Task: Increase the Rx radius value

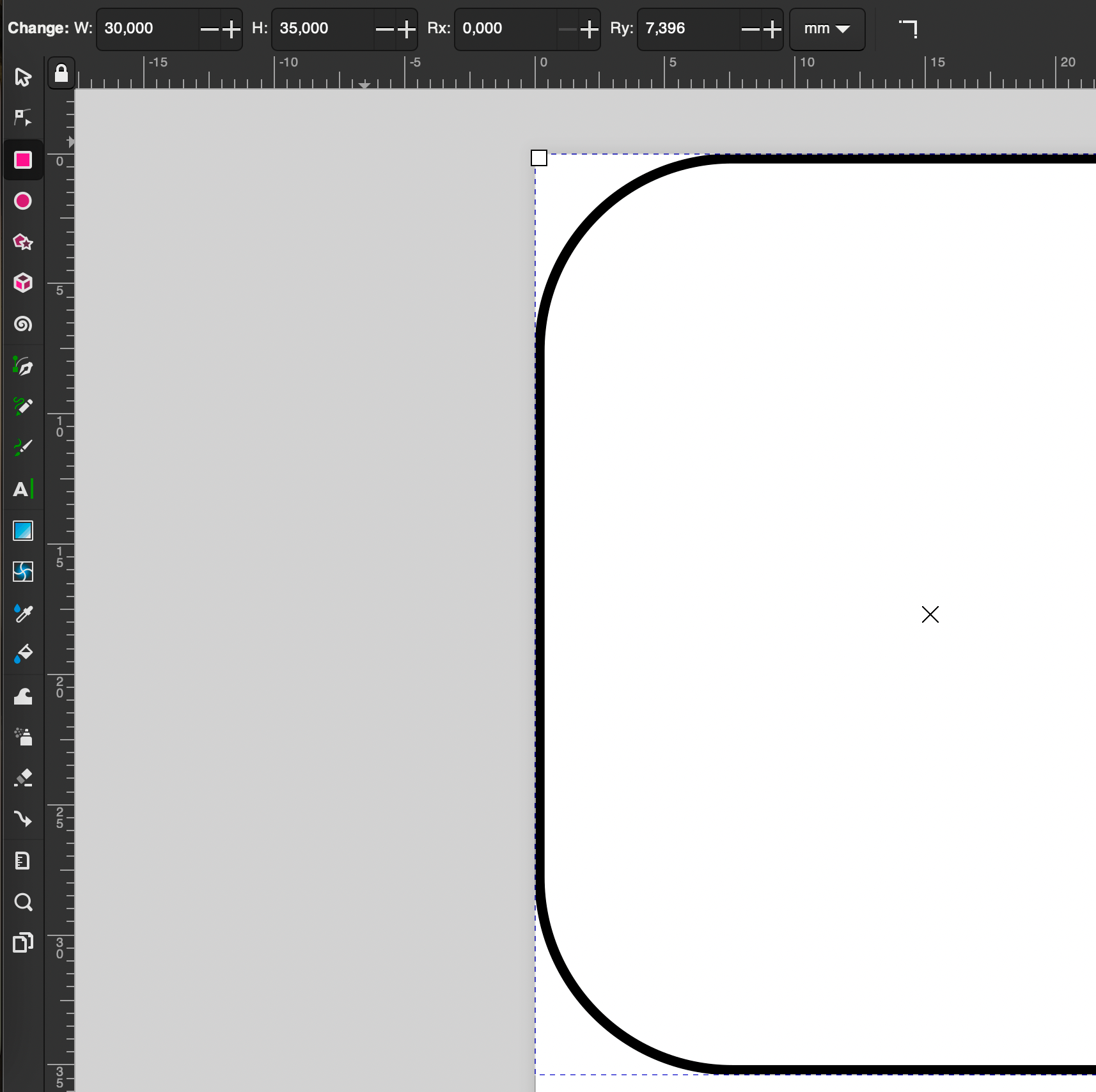Action: (x=589, y=29)
